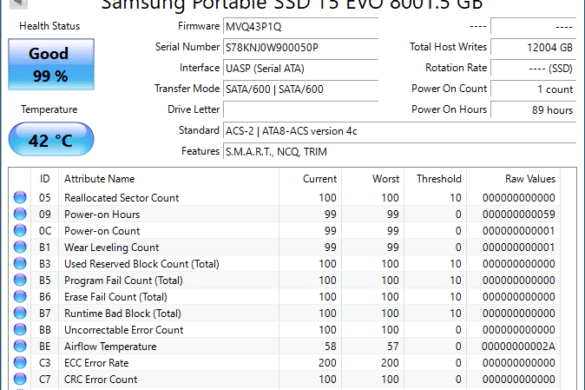Click status orb for Used Reserved Block Count
This screenshot has width=585, height=390.
coord(20,263)
